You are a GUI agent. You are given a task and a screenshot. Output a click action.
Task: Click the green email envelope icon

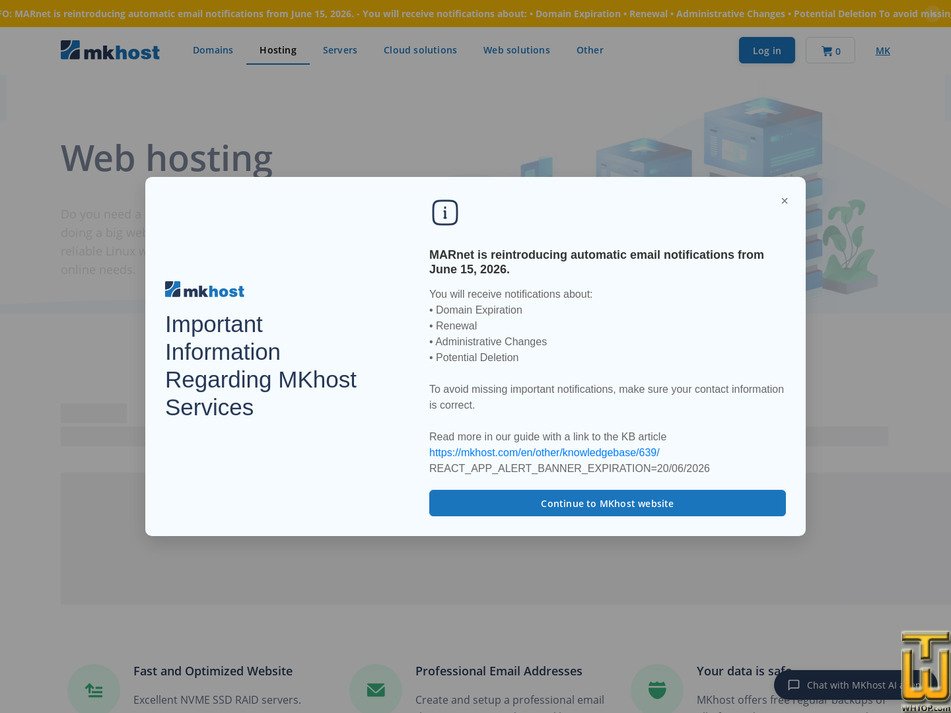[375, 690]
